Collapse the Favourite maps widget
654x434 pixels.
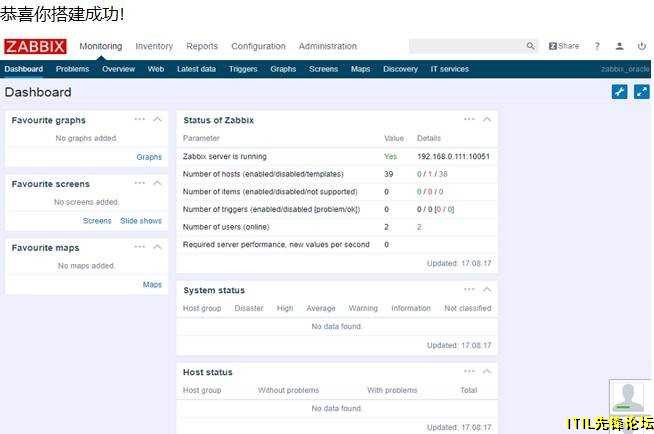157,247
